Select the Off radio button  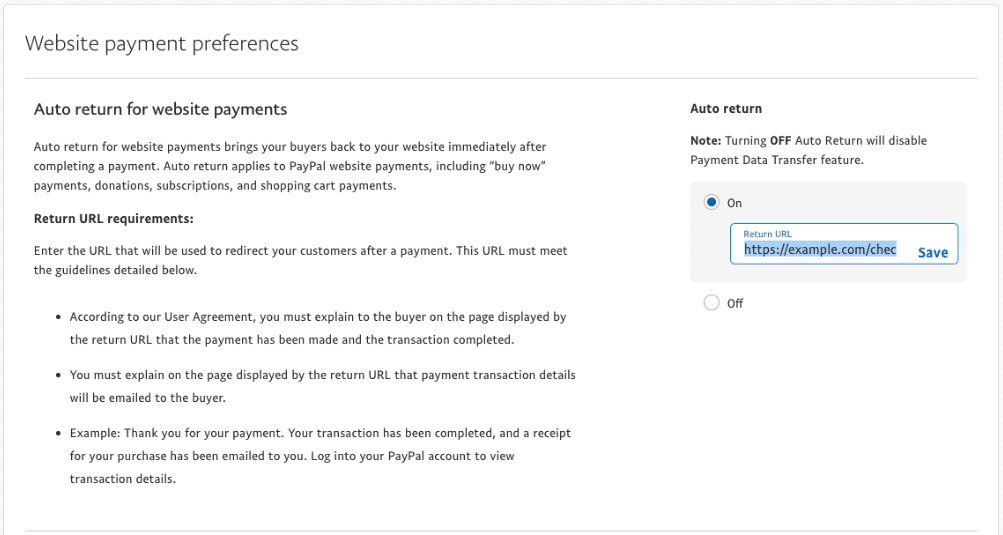(712, 303)
